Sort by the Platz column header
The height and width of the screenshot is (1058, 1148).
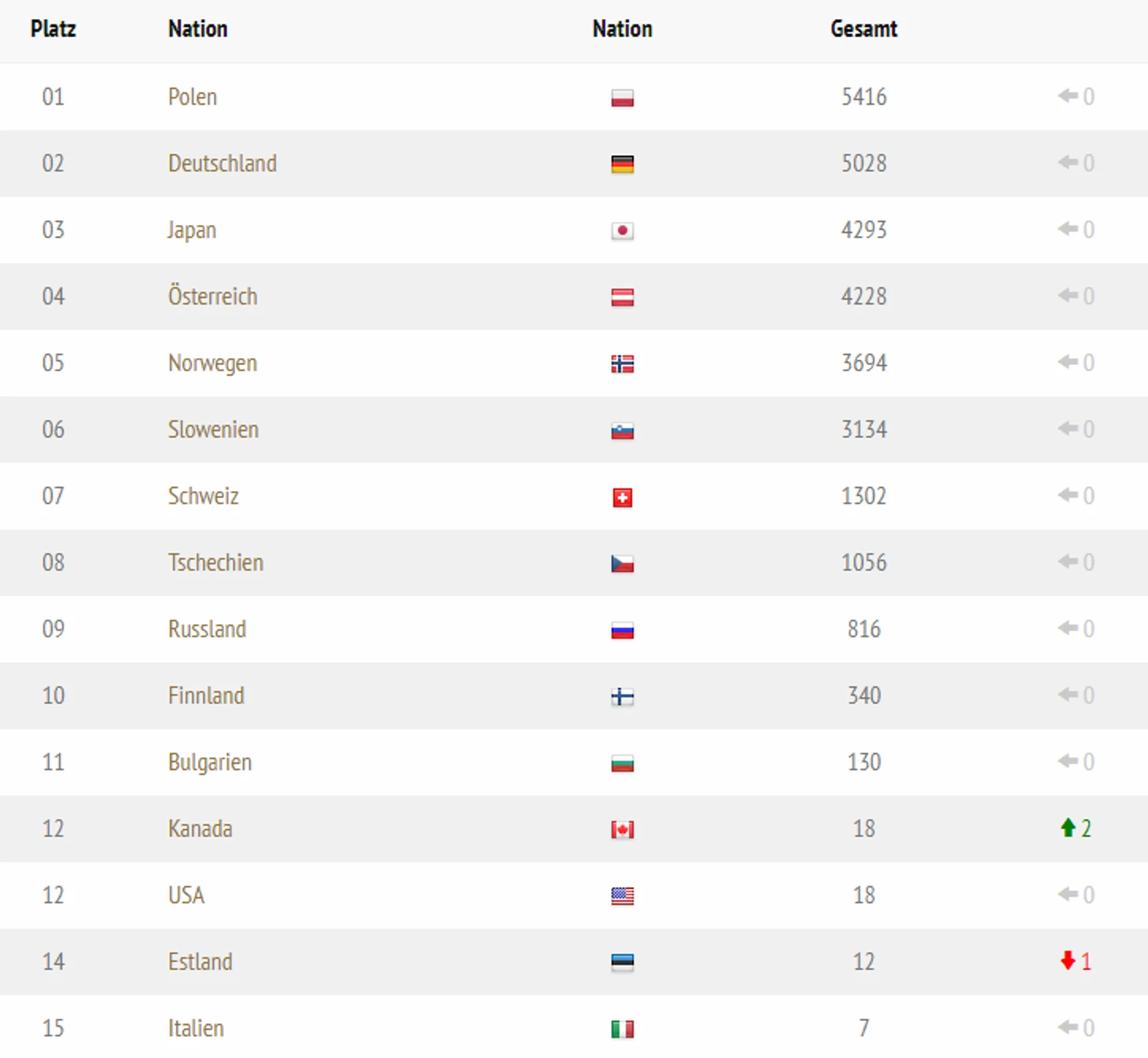53,29
